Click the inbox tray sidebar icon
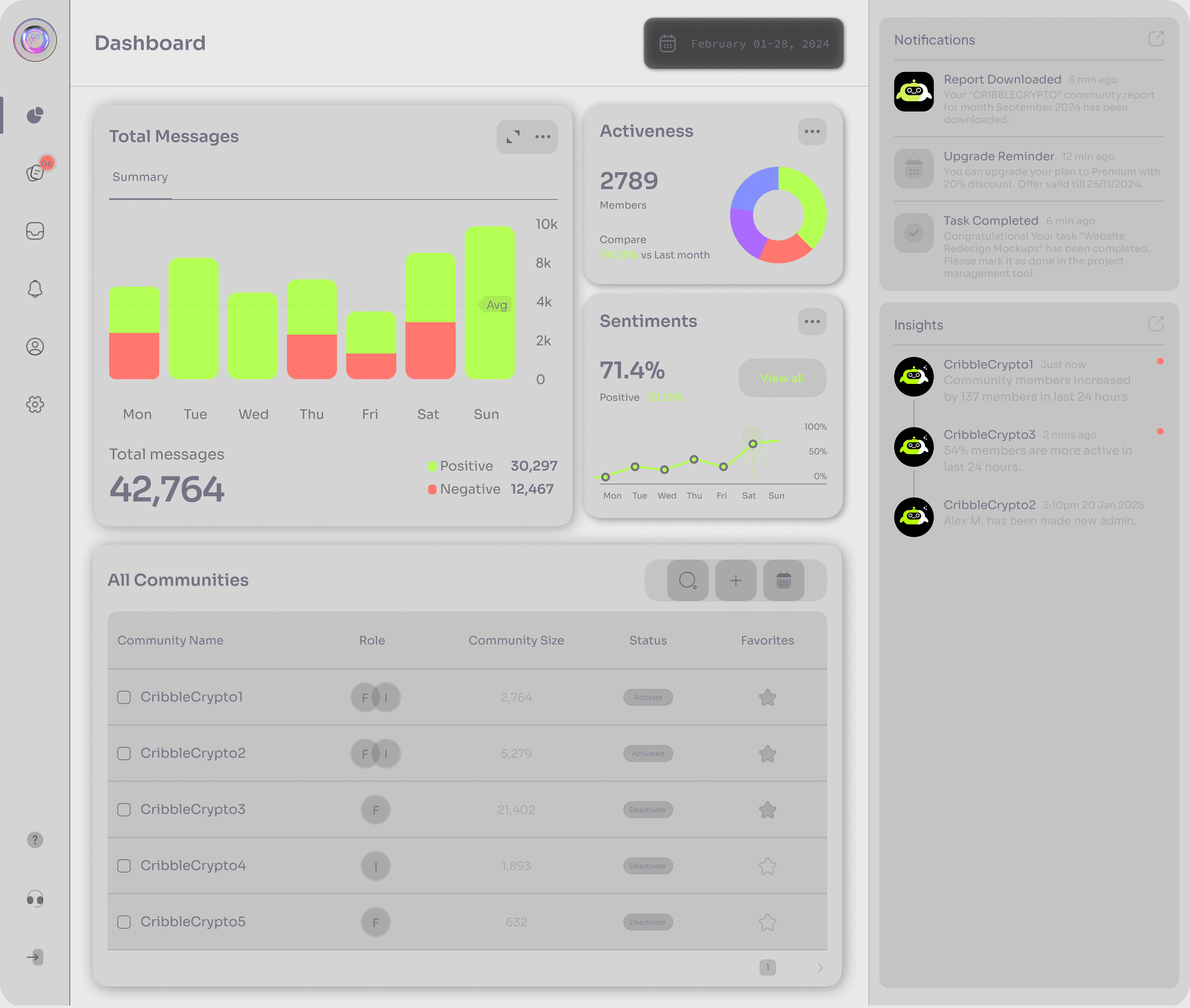This screenshot has width=1190, height=1008. click(35, 231)
